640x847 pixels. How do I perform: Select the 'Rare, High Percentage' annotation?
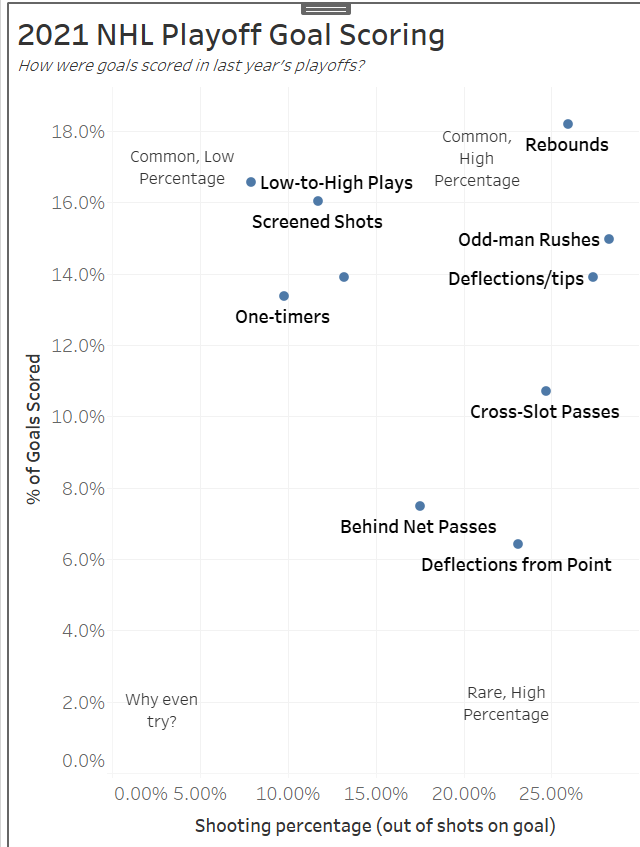tap(506, 703)
